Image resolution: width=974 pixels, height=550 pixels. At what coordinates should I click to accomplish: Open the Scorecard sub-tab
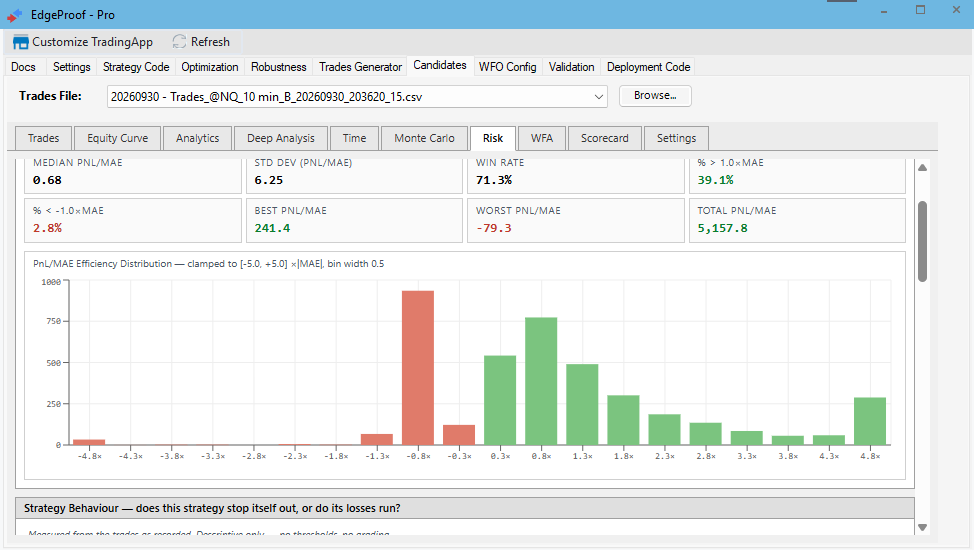point(605,139)
